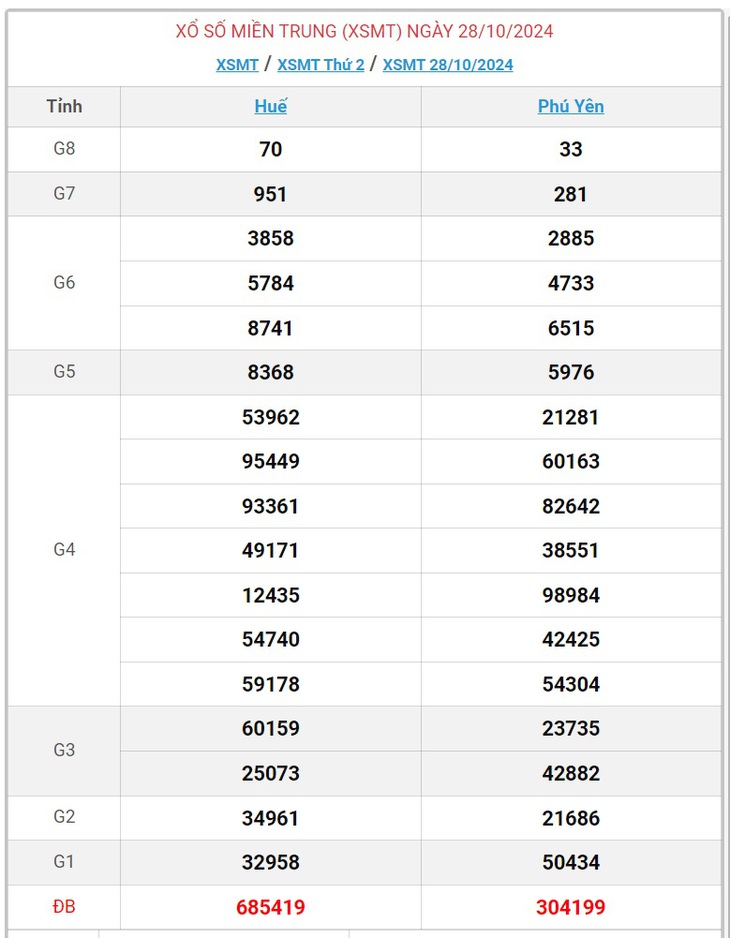Screen dimensions: 730x938
Task: Click the G4 row label
Action: pos(64,550)
